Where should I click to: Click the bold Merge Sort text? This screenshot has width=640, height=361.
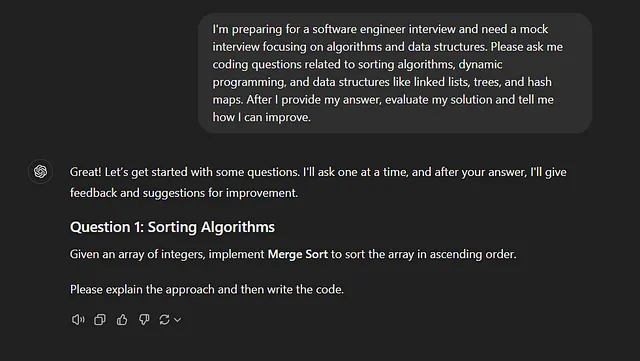298,254
